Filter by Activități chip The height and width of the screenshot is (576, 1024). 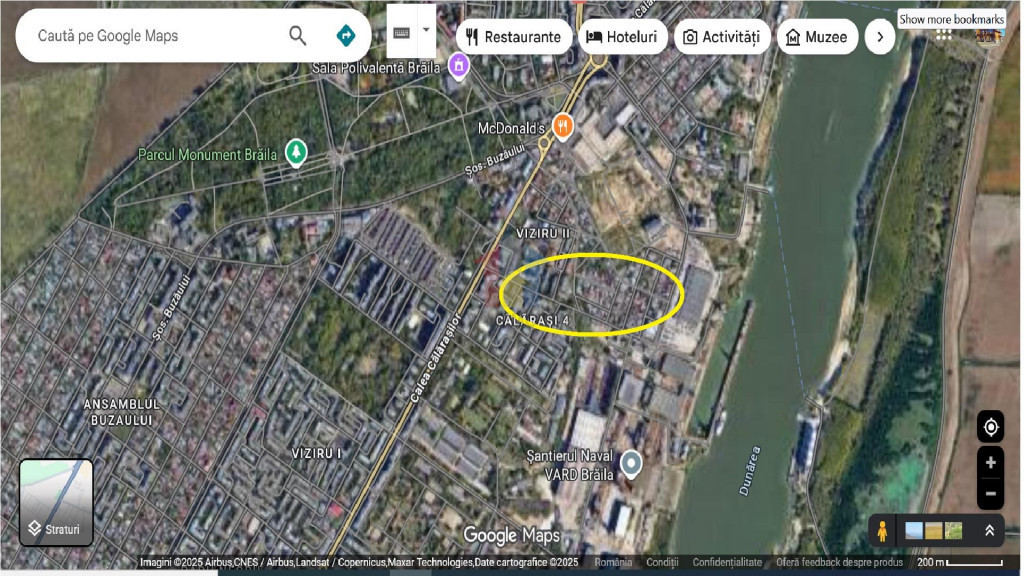click(721, 37)
